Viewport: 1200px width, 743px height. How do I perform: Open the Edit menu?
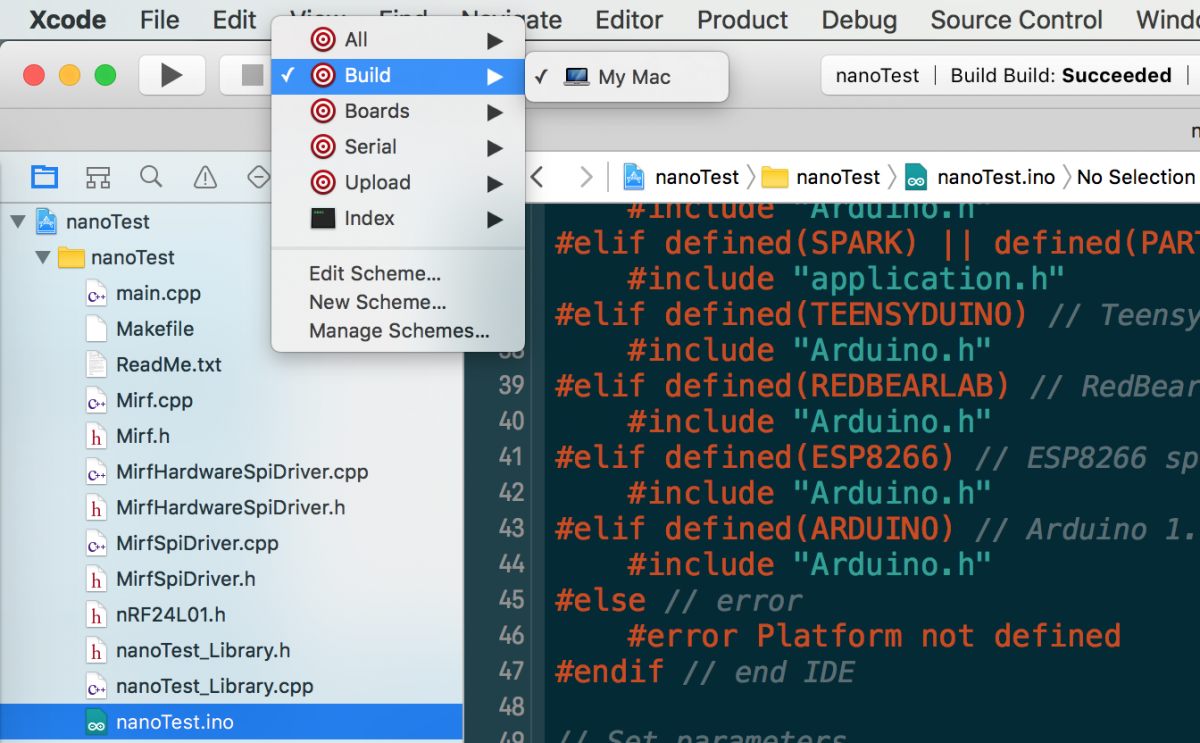coord(235,20)
